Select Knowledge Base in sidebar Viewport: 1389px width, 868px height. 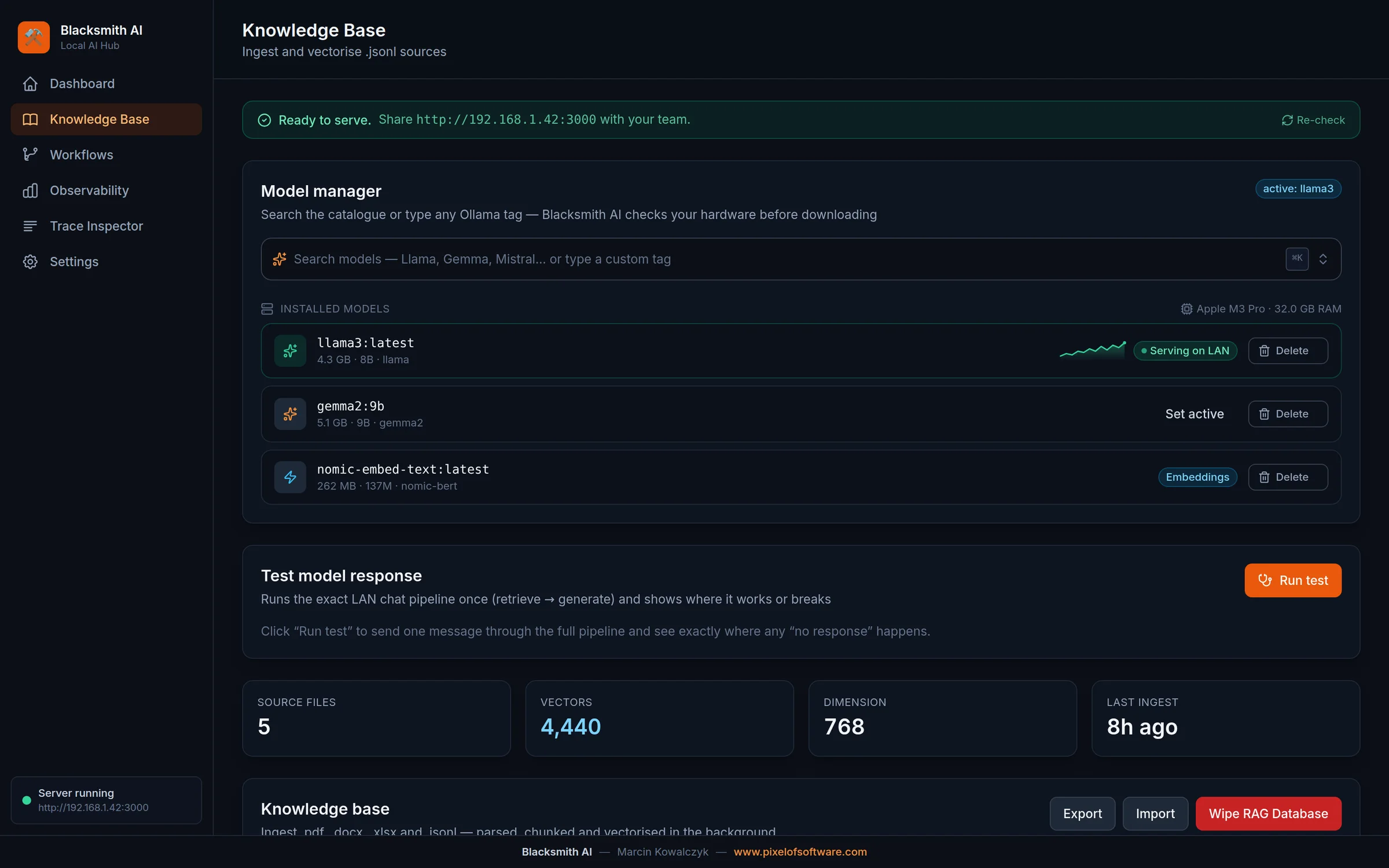pyautogui.click(x=106, y=119)
